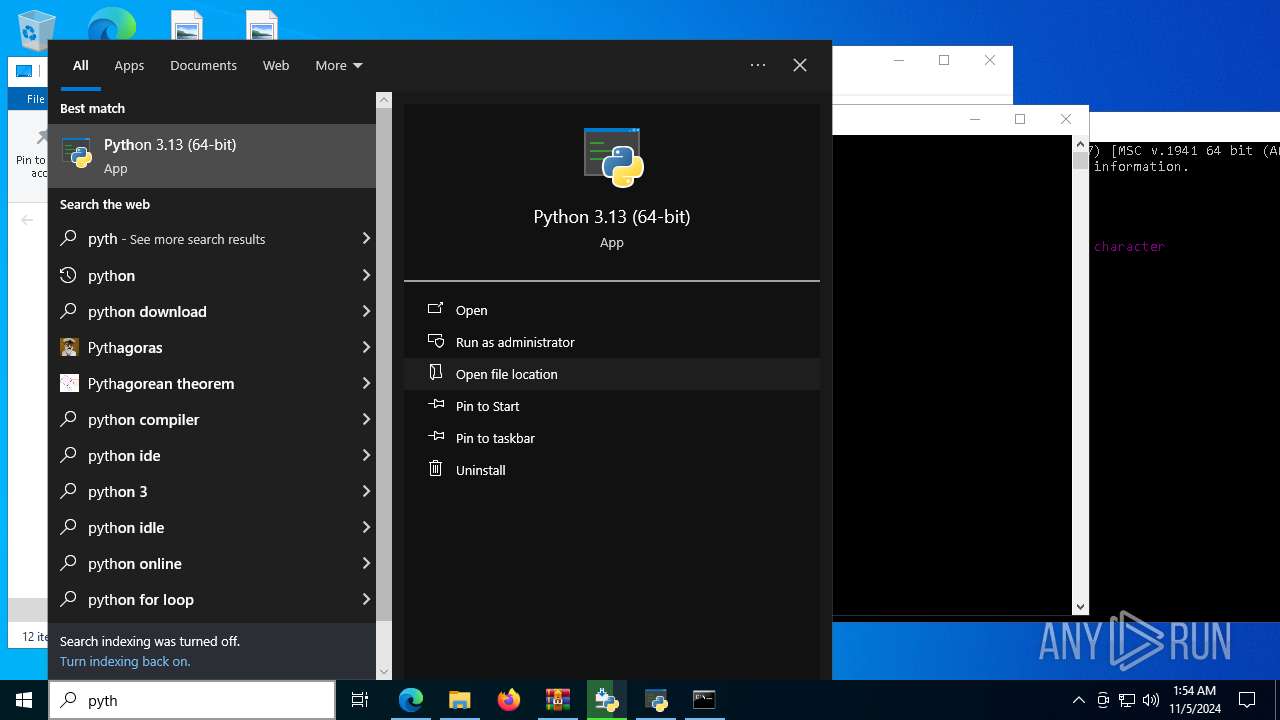This screenshot has width=1280, height=720.
Task: Switch to Python console taskbar icon
Action: (656, 700)
